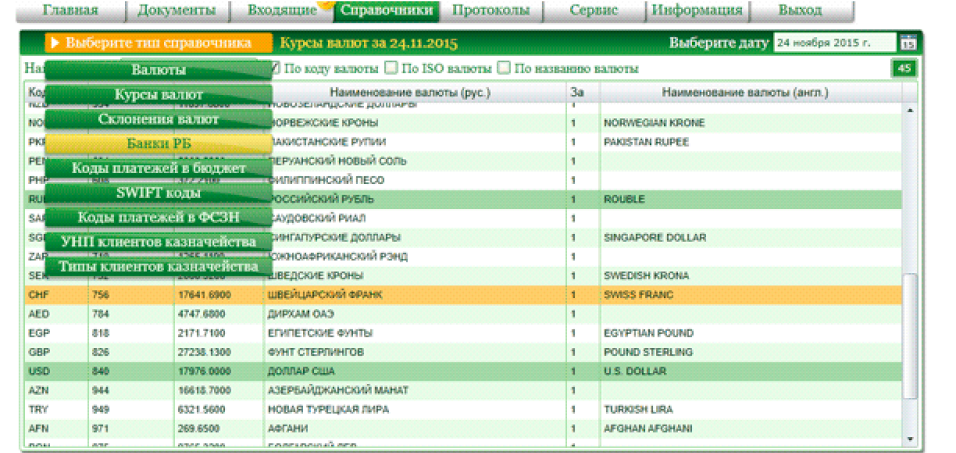Open the 'Документы' tab

click(x=176, y=11)
